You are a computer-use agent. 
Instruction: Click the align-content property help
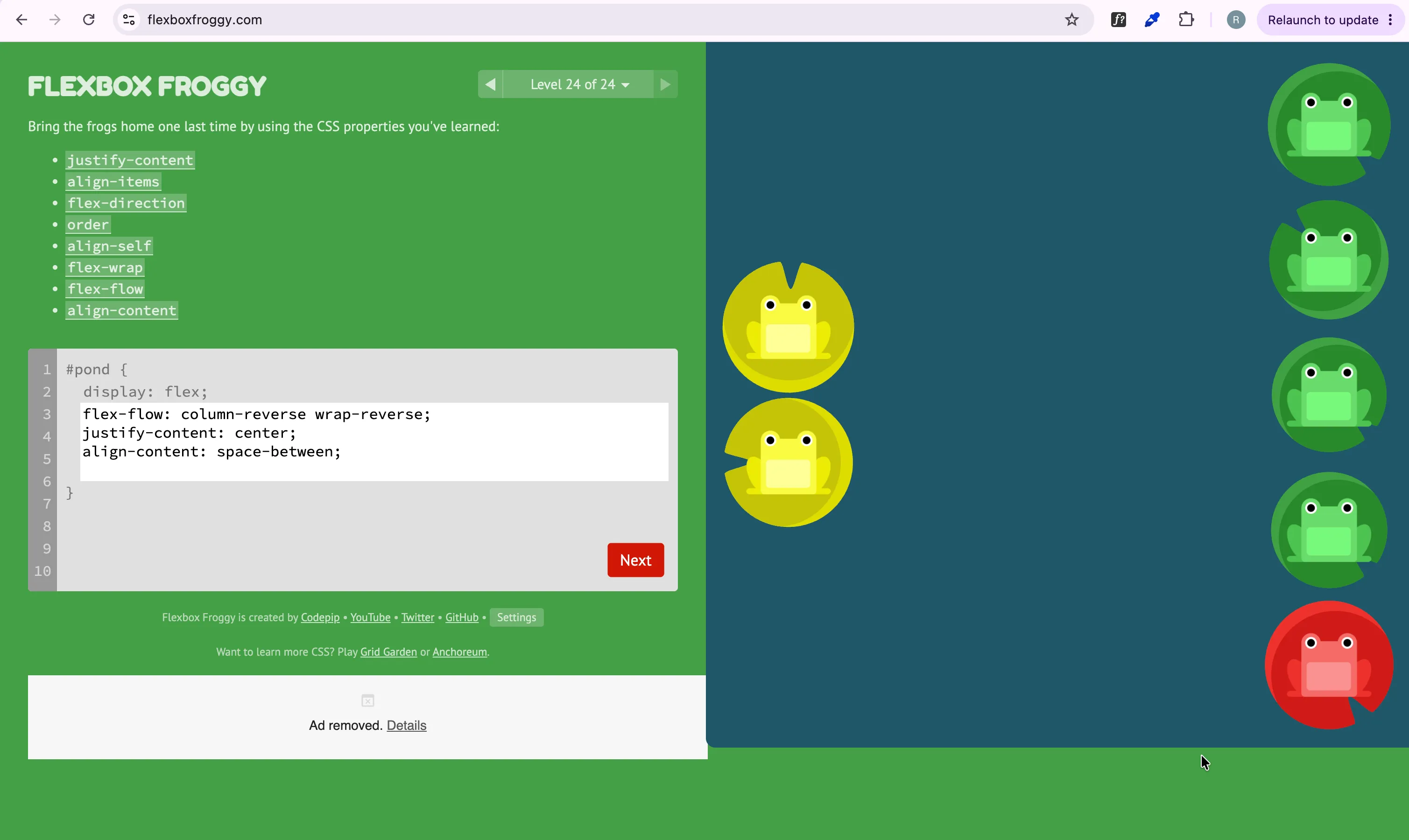122,311
